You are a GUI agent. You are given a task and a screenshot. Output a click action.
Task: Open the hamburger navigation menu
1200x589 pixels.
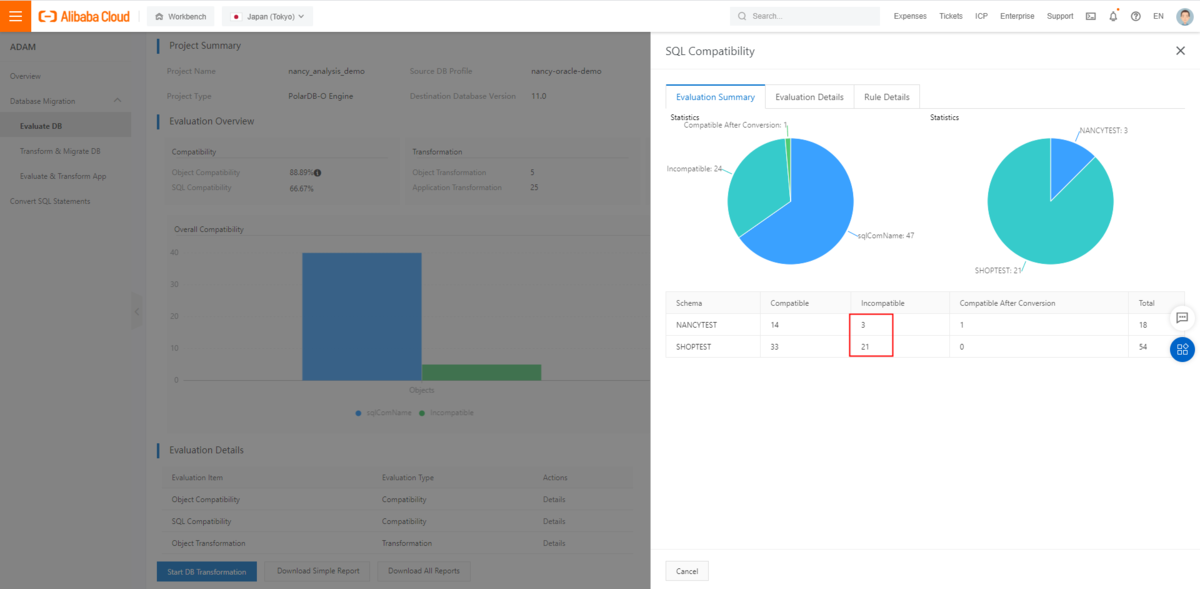[15, 16]
